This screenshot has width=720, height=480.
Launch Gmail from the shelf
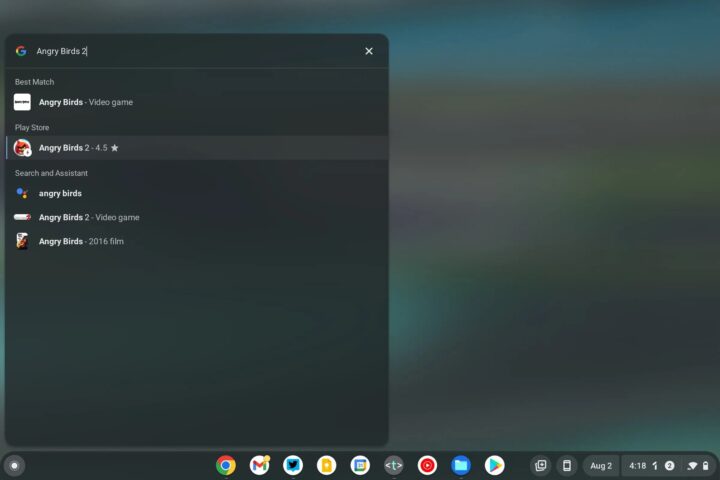tap(260, 465)
